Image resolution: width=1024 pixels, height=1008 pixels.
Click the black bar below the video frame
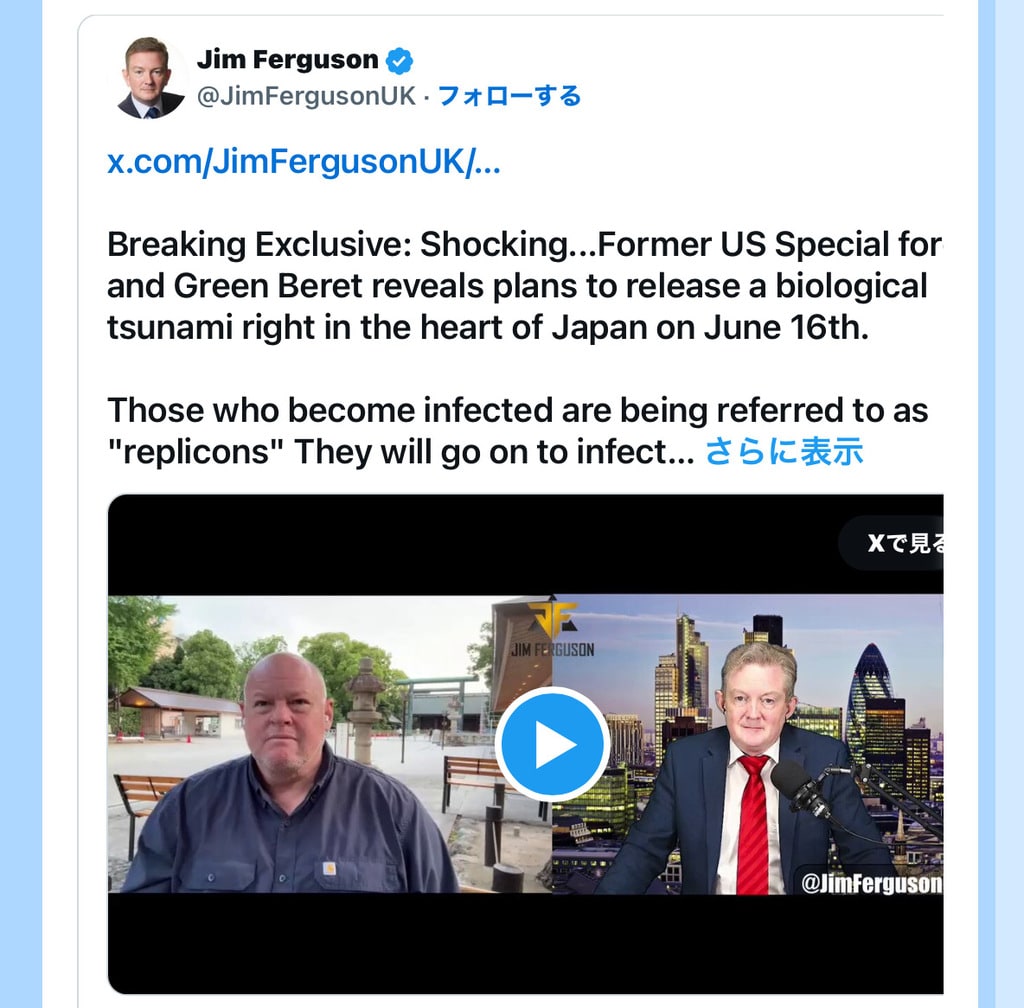(x=526, y=943)
